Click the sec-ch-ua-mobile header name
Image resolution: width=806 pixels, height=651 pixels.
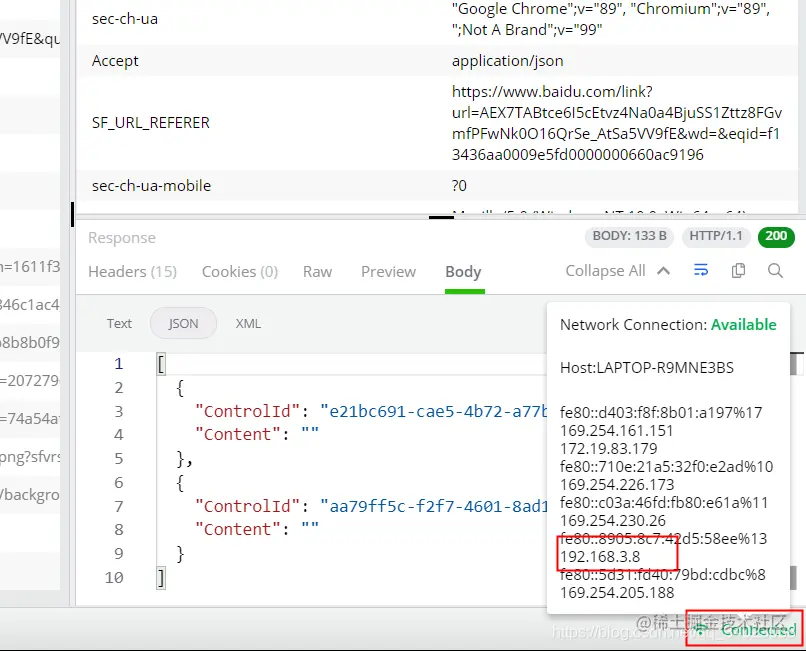pos(151,186)
